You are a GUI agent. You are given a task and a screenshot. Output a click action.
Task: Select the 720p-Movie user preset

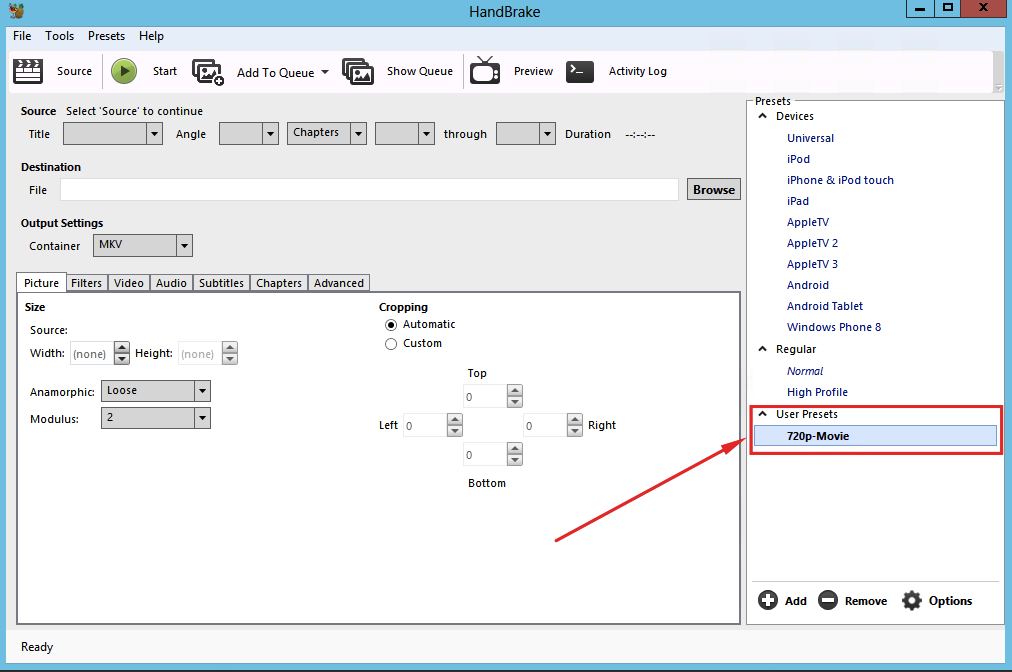[x=875, y=436]
